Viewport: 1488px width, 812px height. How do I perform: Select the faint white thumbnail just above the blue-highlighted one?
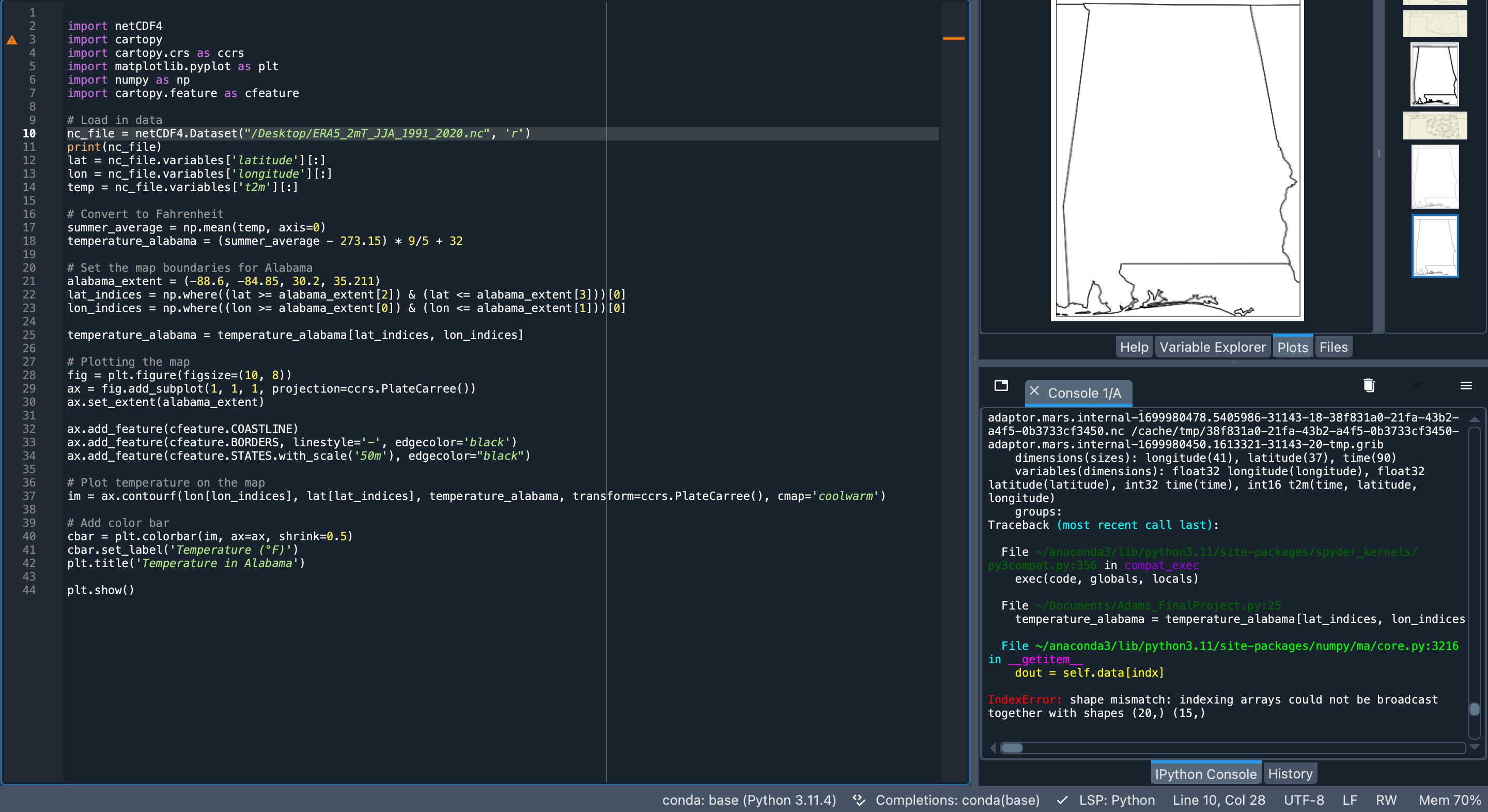tap(1435, 177)
